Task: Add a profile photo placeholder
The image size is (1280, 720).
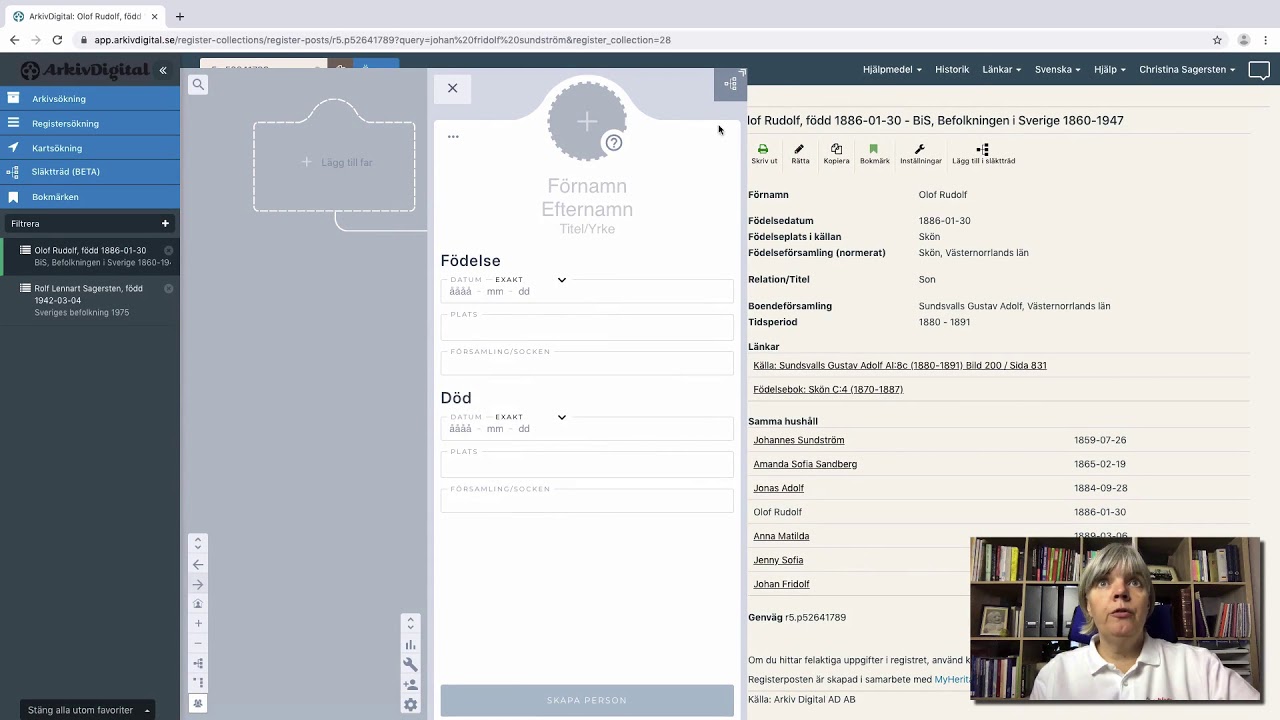Action: 587,121
